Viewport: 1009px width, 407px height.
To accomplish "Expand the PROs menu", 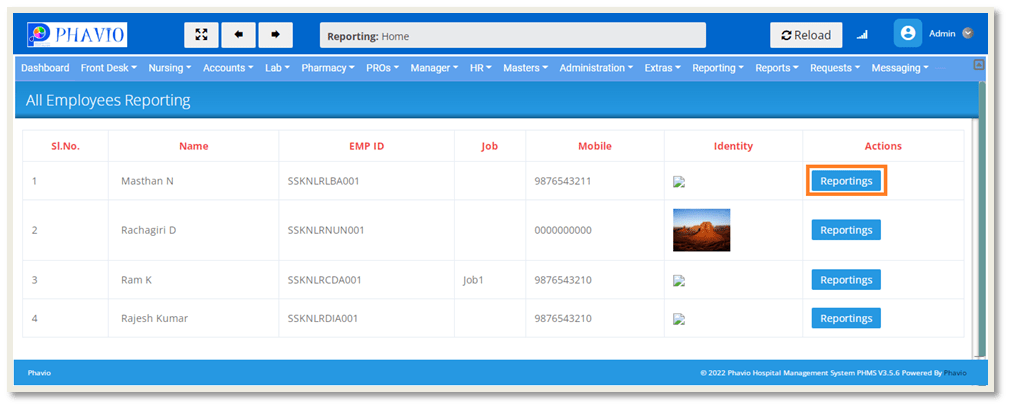I will [383, 68].
